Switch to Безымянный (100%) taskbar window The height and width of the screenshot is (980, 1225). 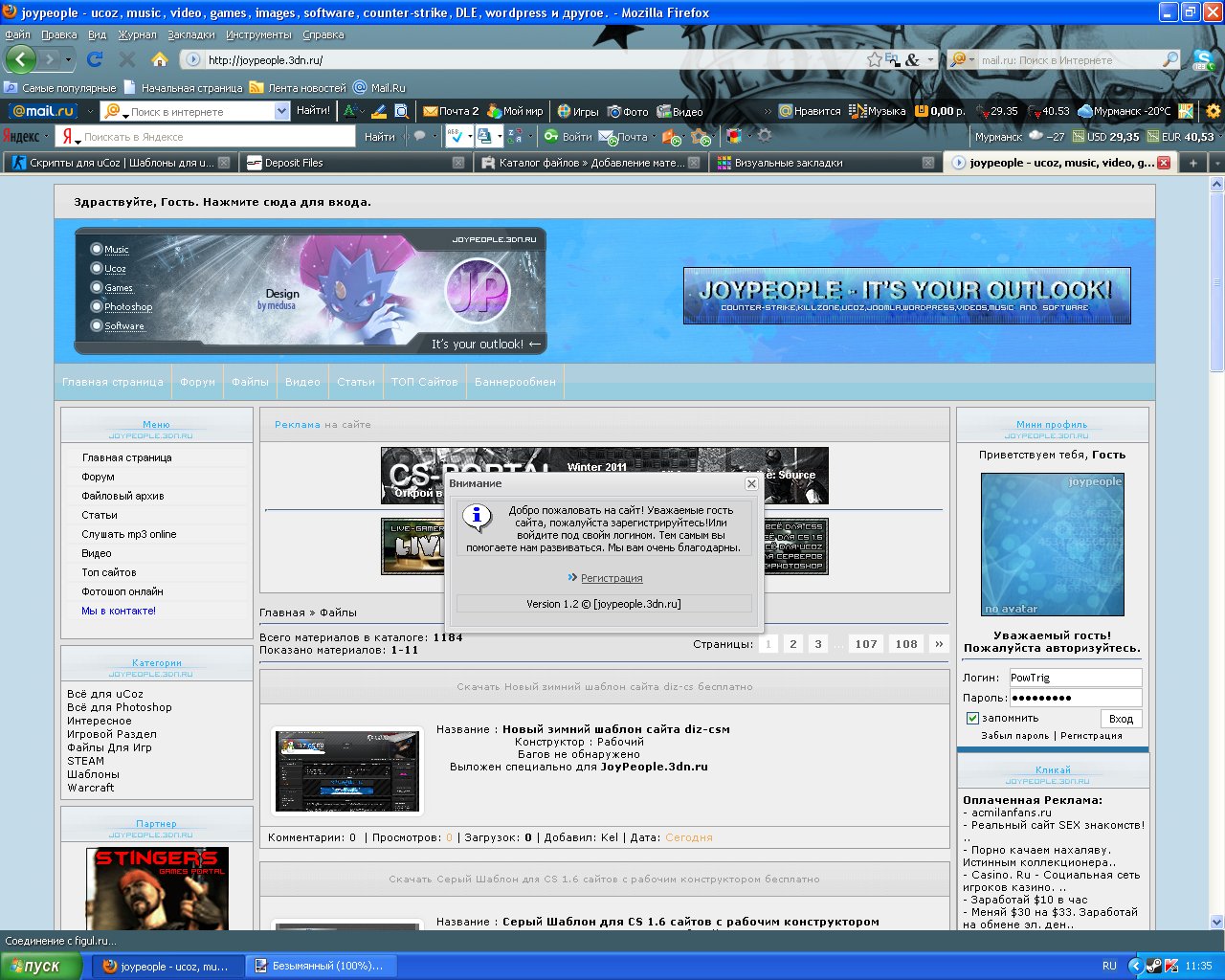(323, 966)
